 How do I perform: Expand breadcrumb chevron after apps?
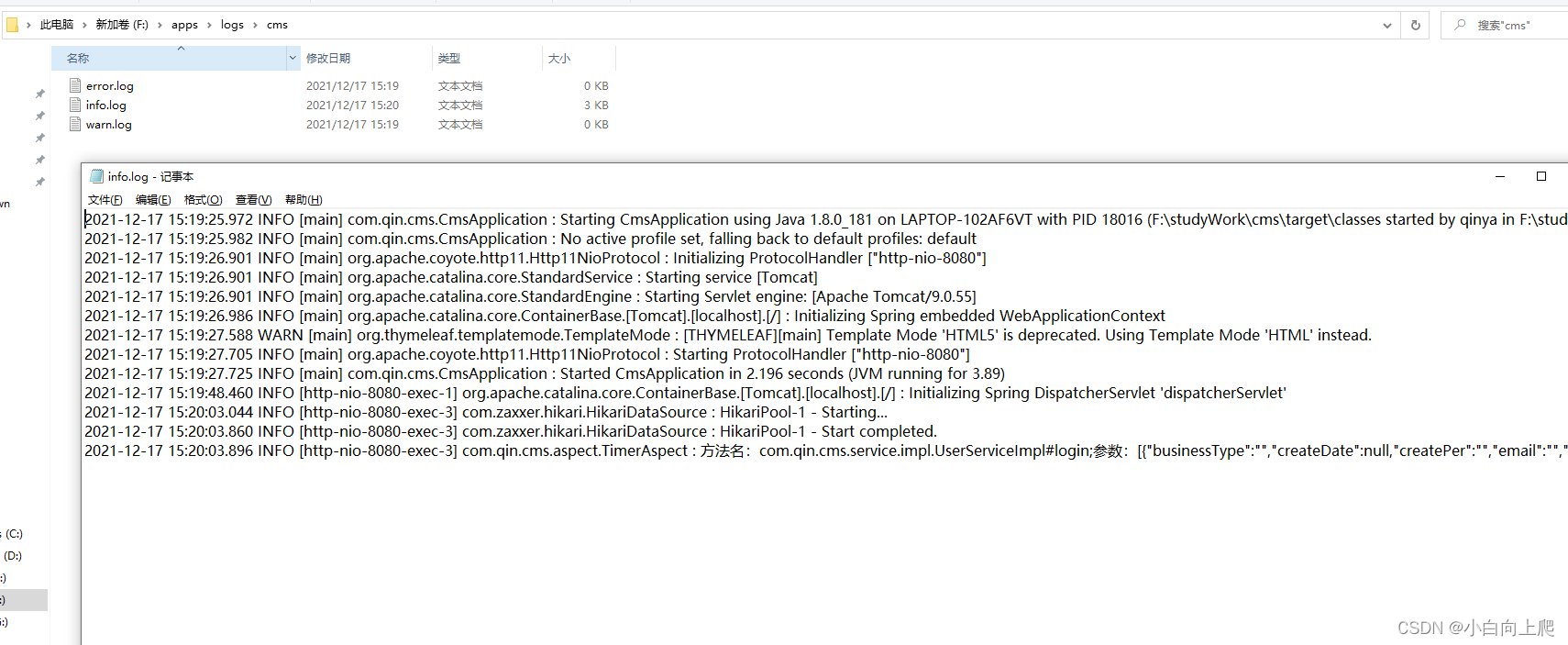pyautogui.click(x=209, y=25)
